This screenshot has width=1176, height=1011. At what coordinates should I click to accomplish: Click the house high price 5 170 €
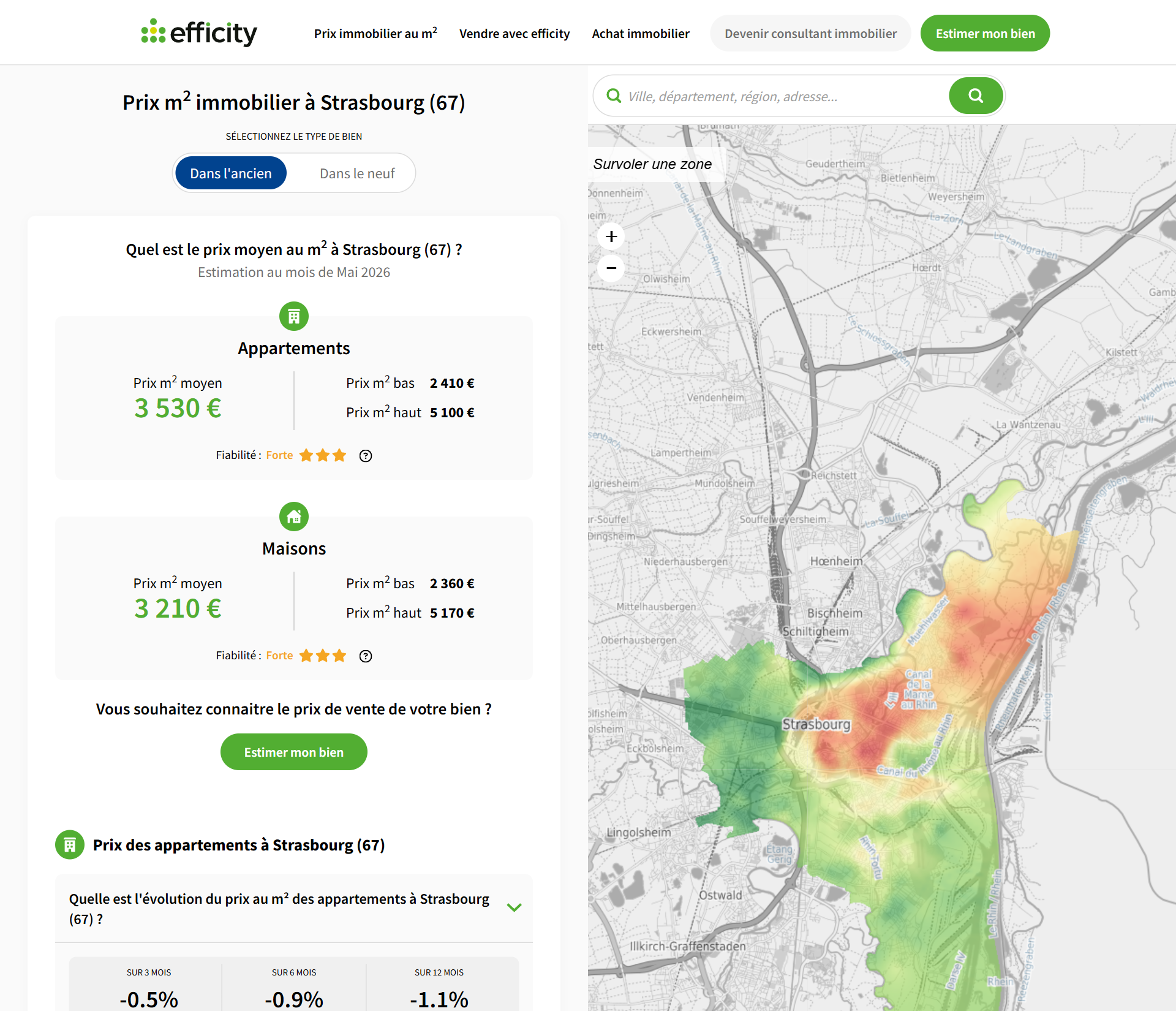pyautogui.click(x=452, y=613)
